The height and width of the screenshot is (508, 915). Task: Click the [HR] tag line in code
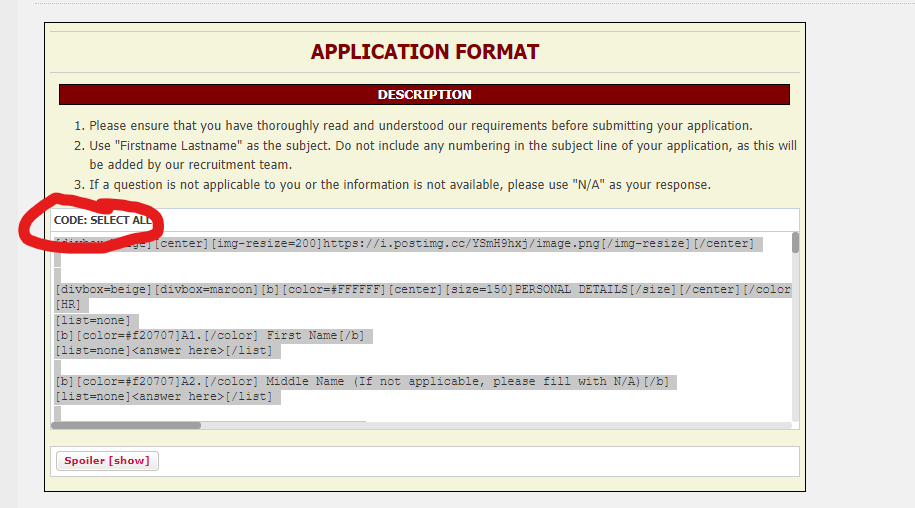coord(69,305)
